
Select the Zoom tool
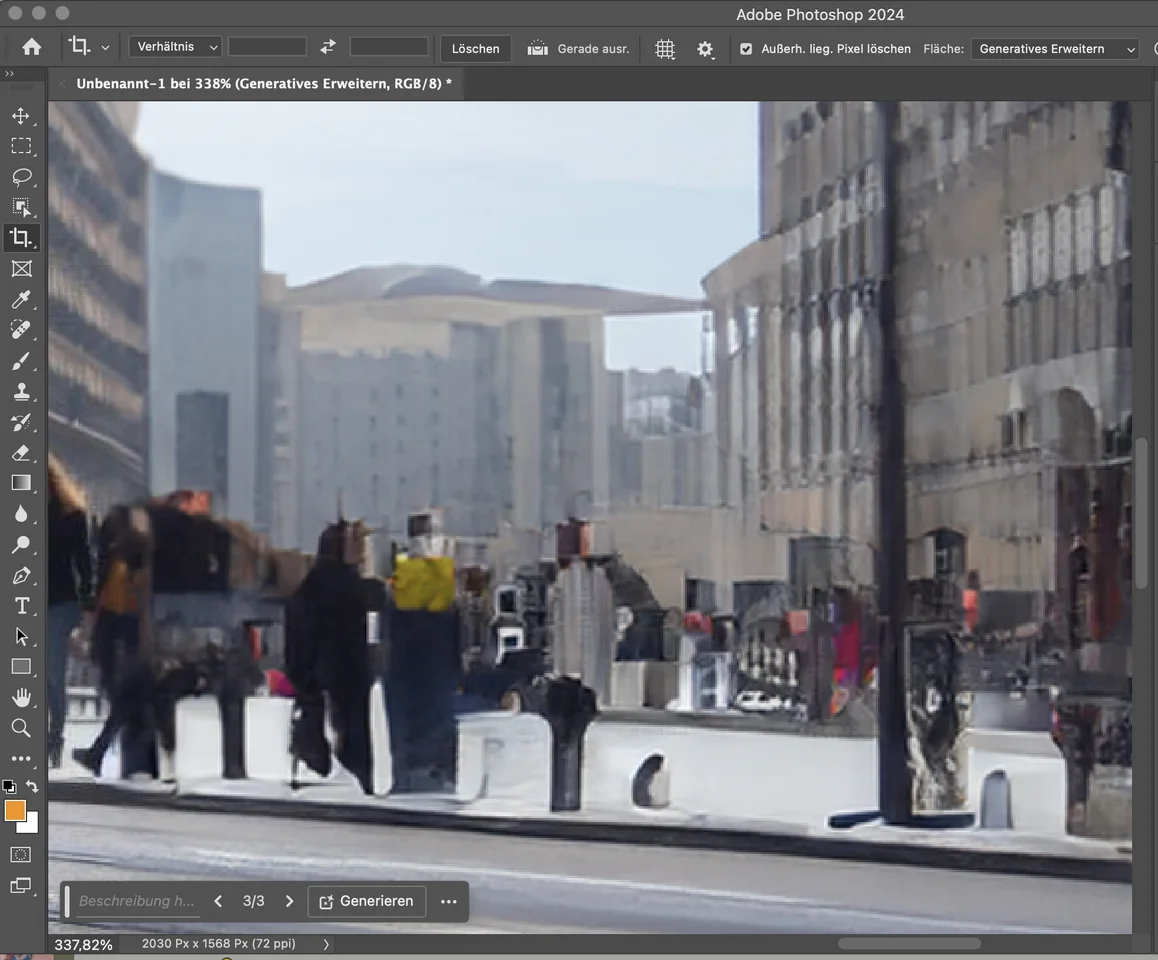tap(21, 728)
